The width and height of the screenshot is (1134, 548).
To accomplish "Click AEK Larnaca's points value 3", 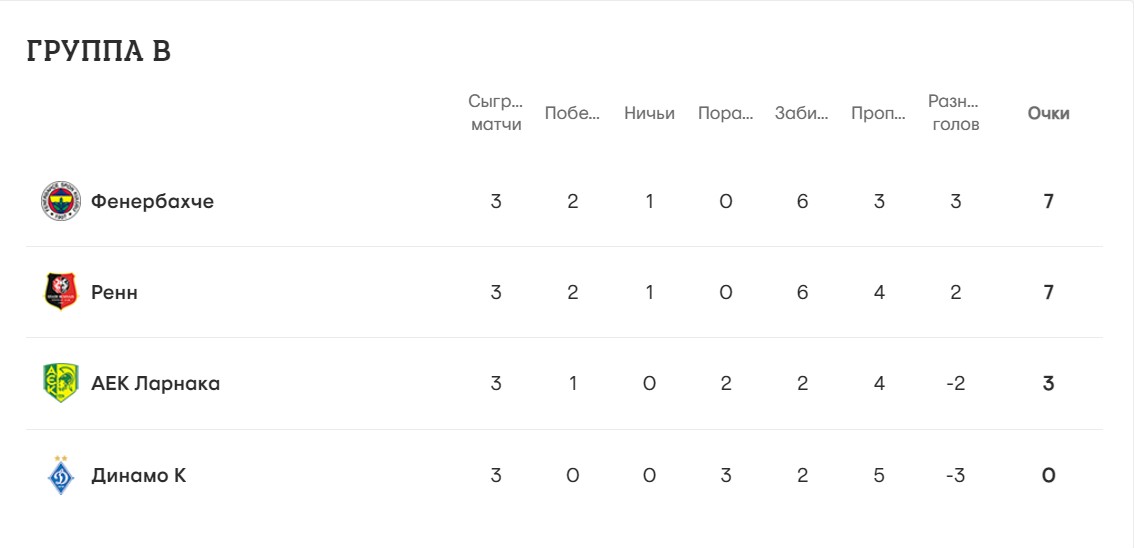I will coord(1048,383).
